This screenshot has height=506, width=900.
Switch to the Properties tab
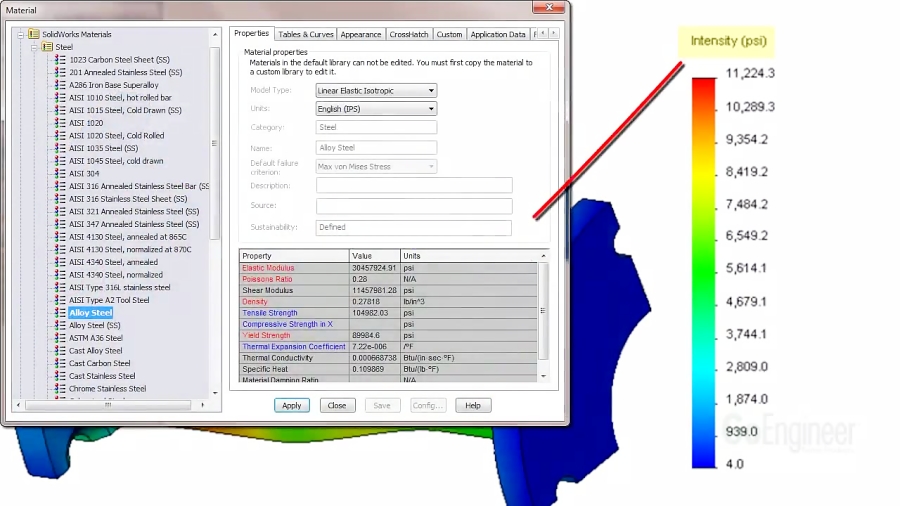pos(251,34)
